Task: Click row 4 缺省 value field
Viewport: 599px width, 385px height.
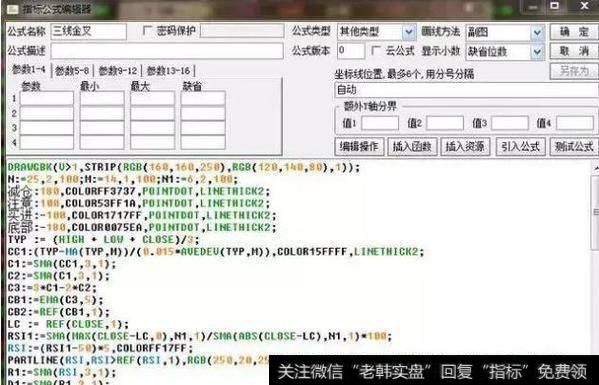Action: click(203, 142)
